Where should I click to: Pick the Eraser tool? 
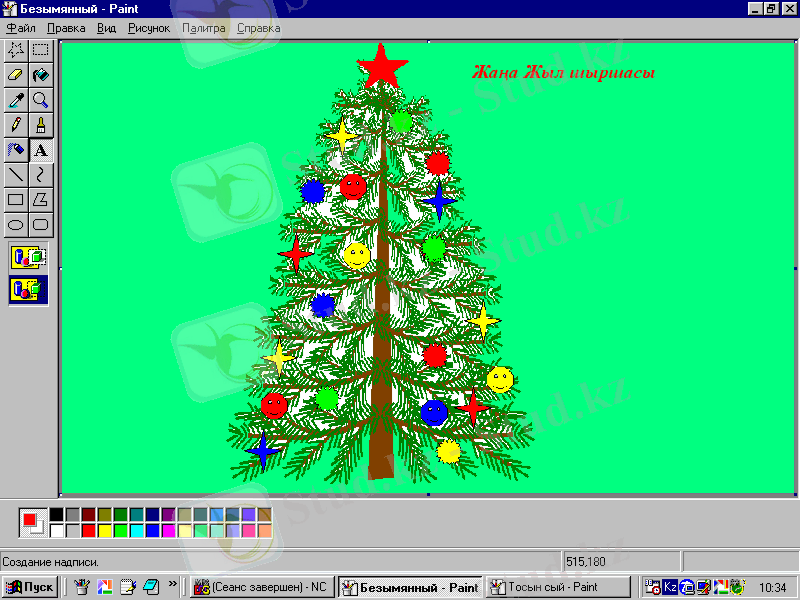(16, 74)
